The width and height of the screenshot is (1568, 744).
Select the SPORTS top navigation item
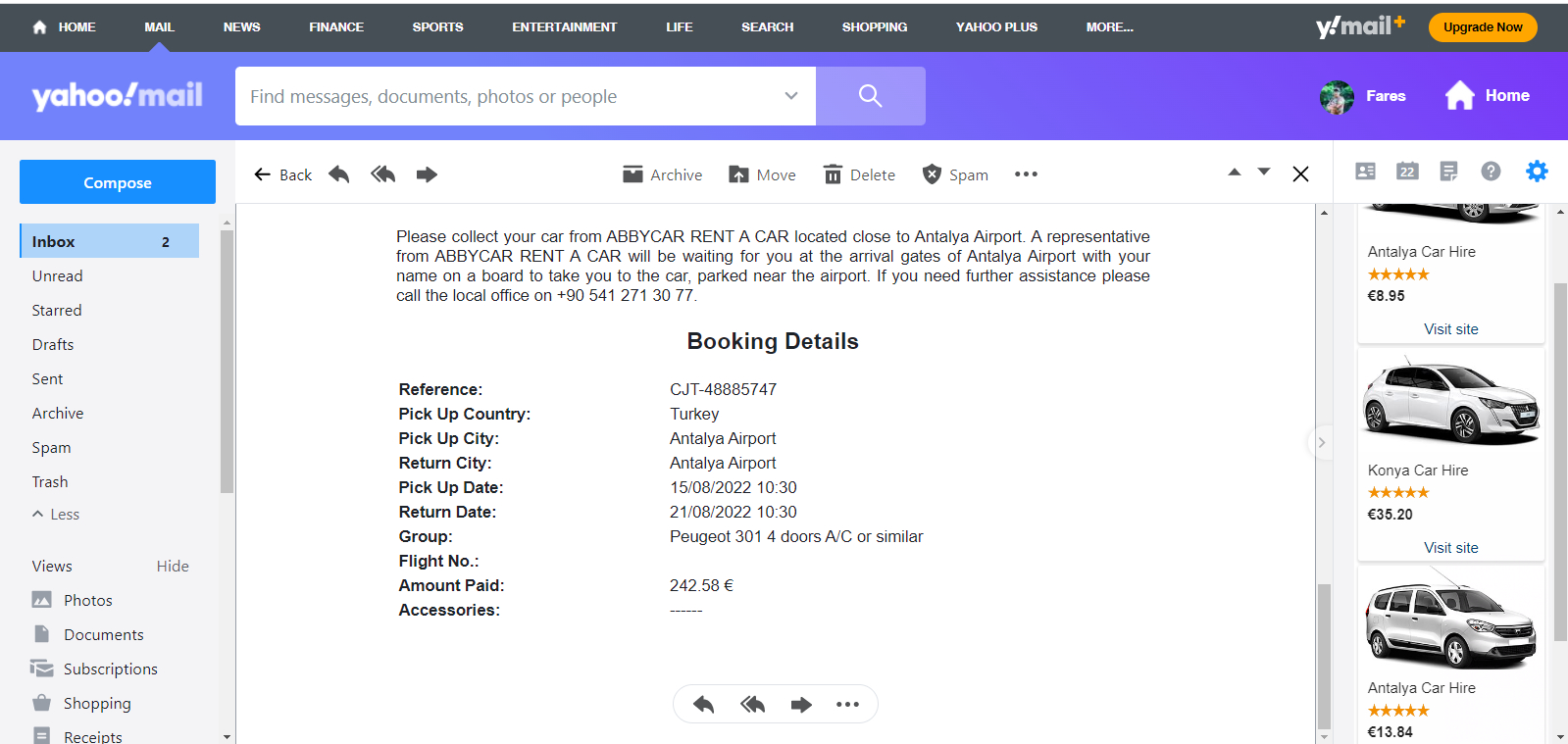[x=437, y=27]
